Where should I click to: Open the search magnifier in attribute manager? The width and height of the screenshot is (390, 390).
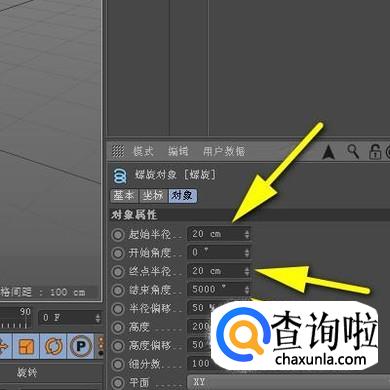click(353, 152)
